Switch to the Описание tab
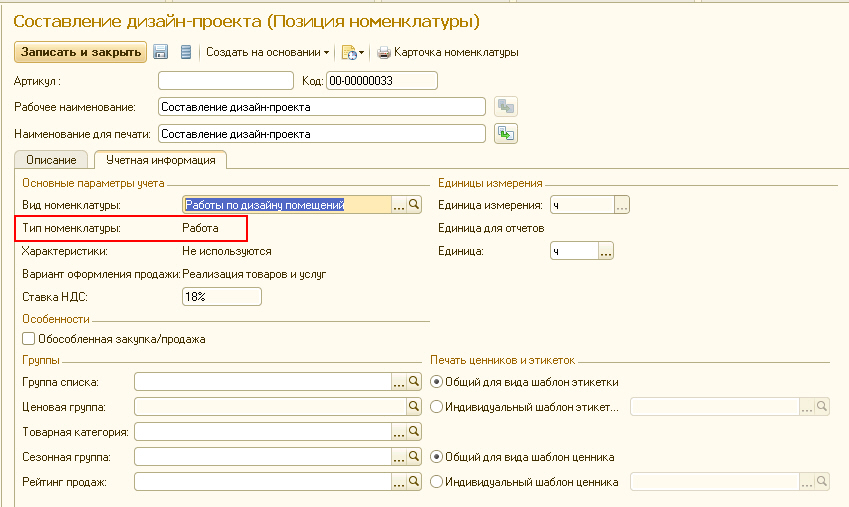 tap(52, 160)
